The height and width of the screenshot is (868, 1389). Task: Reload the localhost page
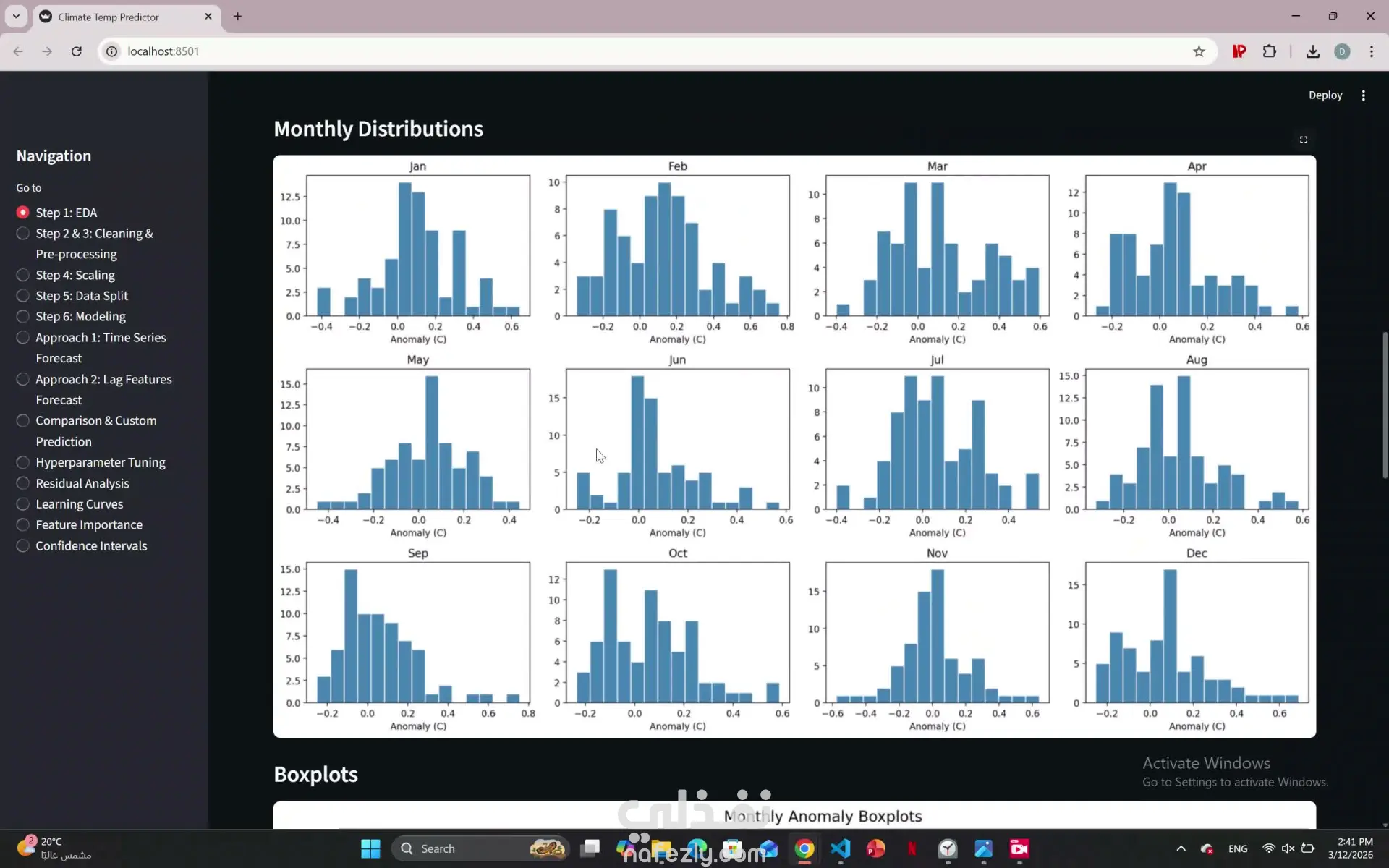[76, 51]
